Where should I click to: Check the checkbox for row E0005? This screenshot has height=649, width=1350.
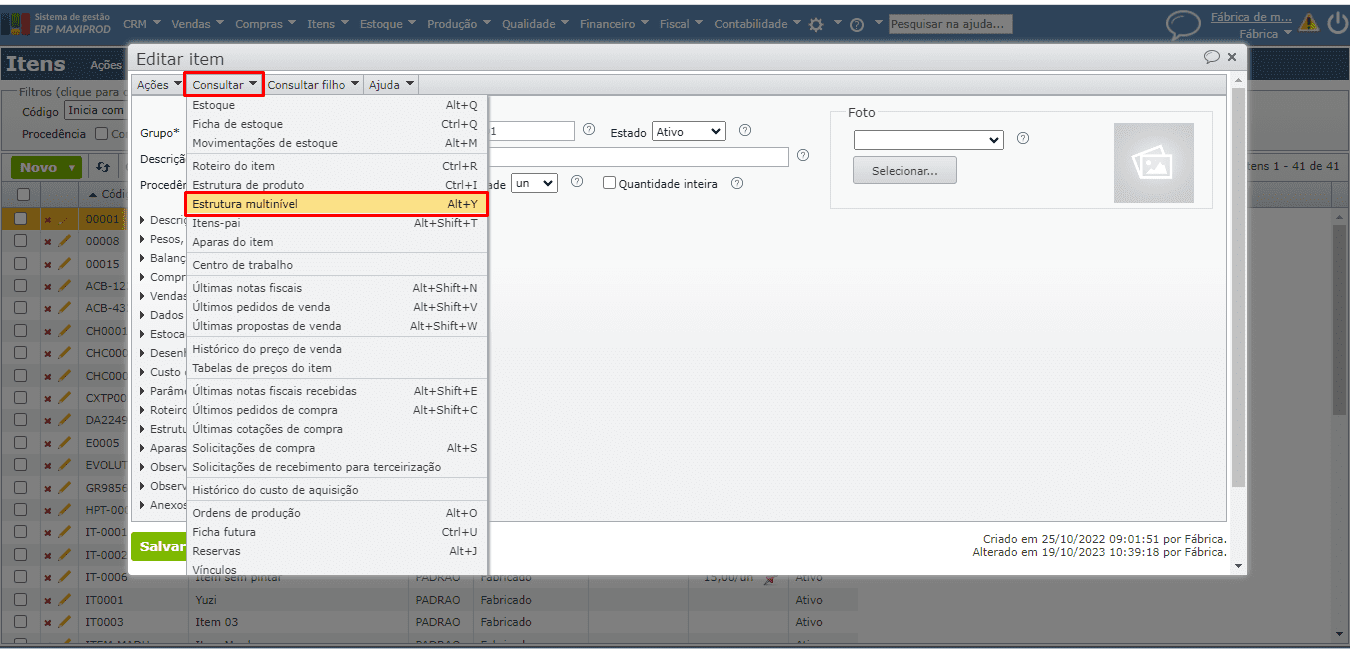coord(20,442)
